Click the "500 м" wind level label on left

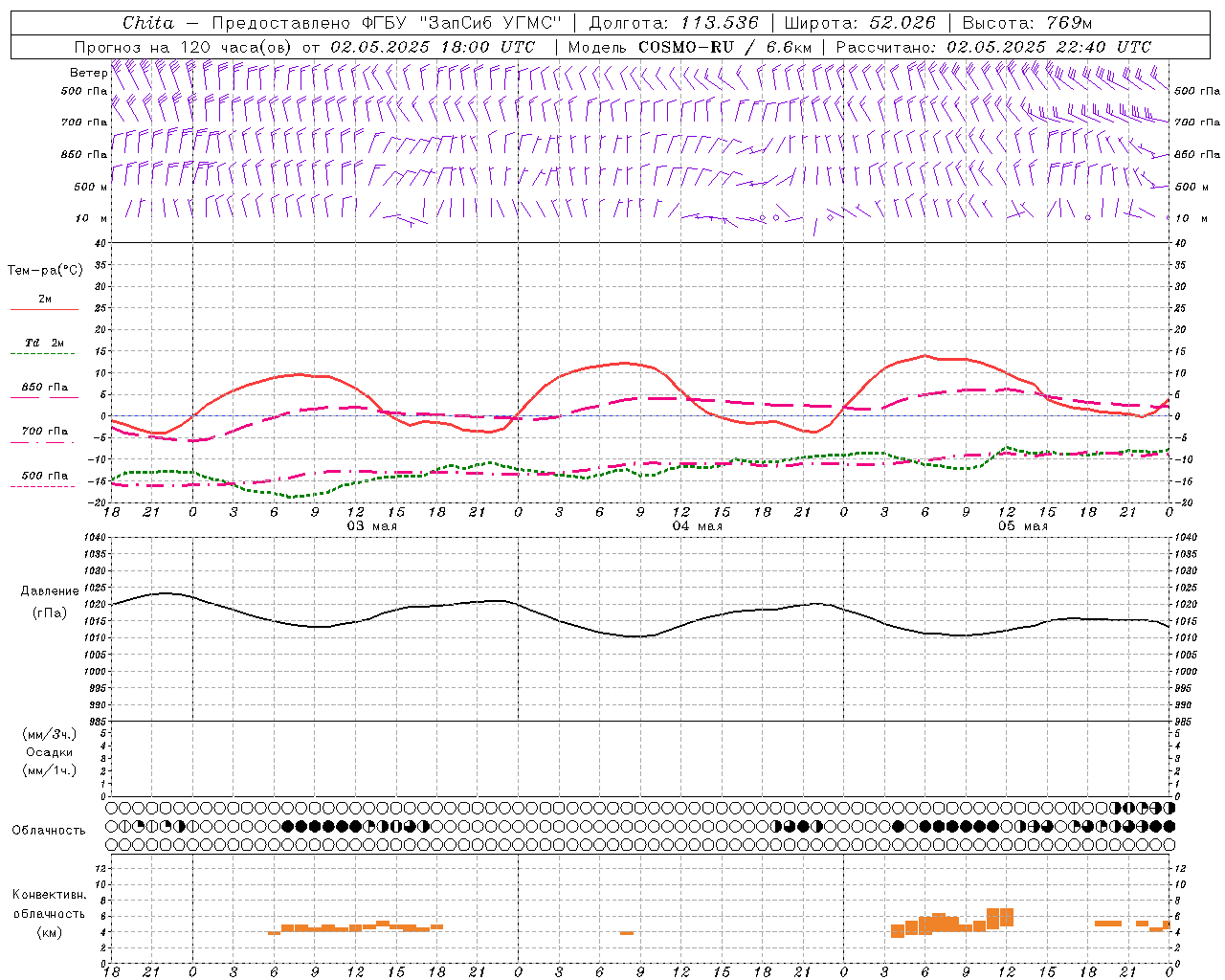pyautogui.click(x=90, y=187)
